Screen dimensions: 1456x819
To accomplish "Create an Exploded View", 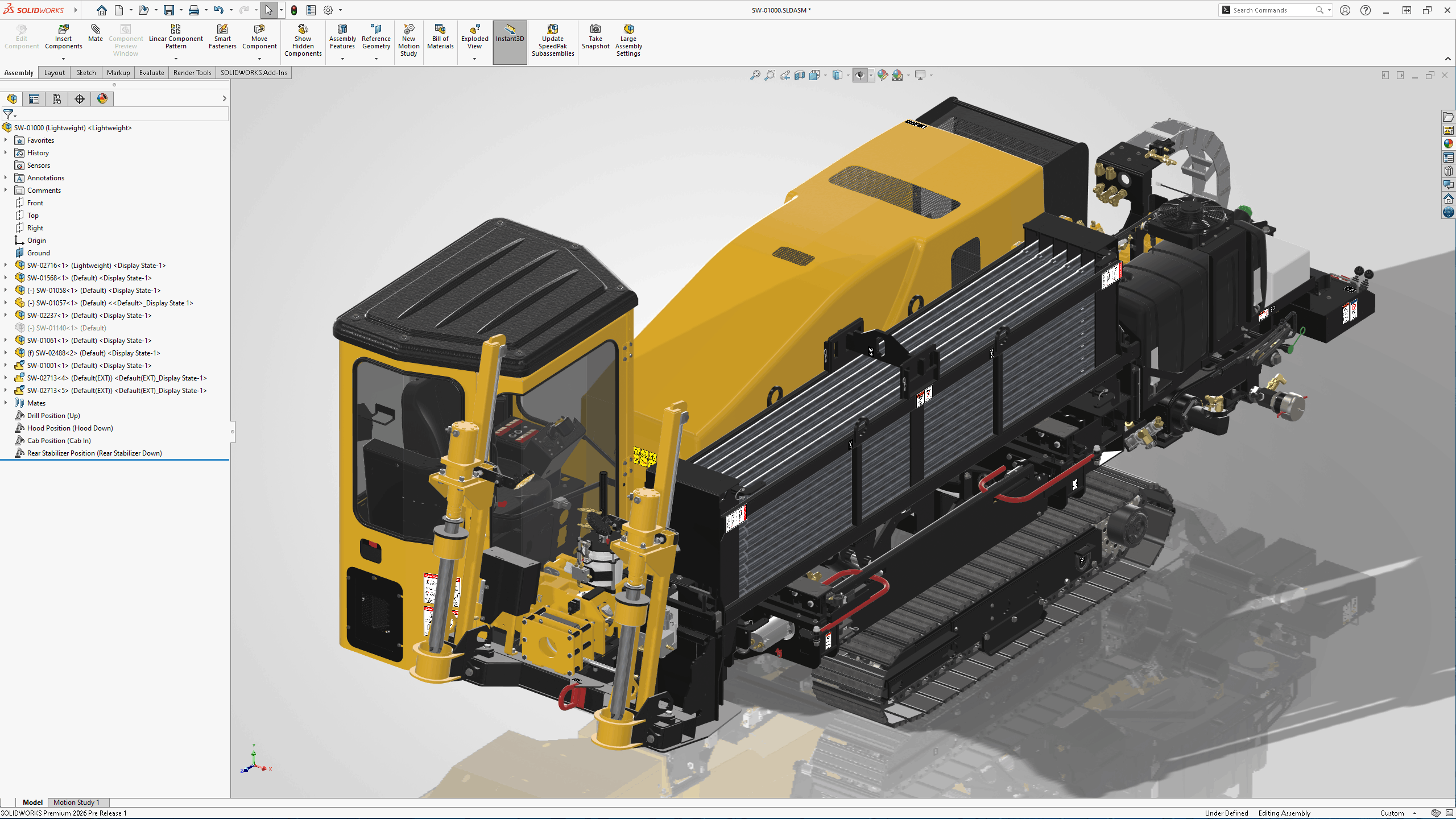I will click(x=474, y=37).
